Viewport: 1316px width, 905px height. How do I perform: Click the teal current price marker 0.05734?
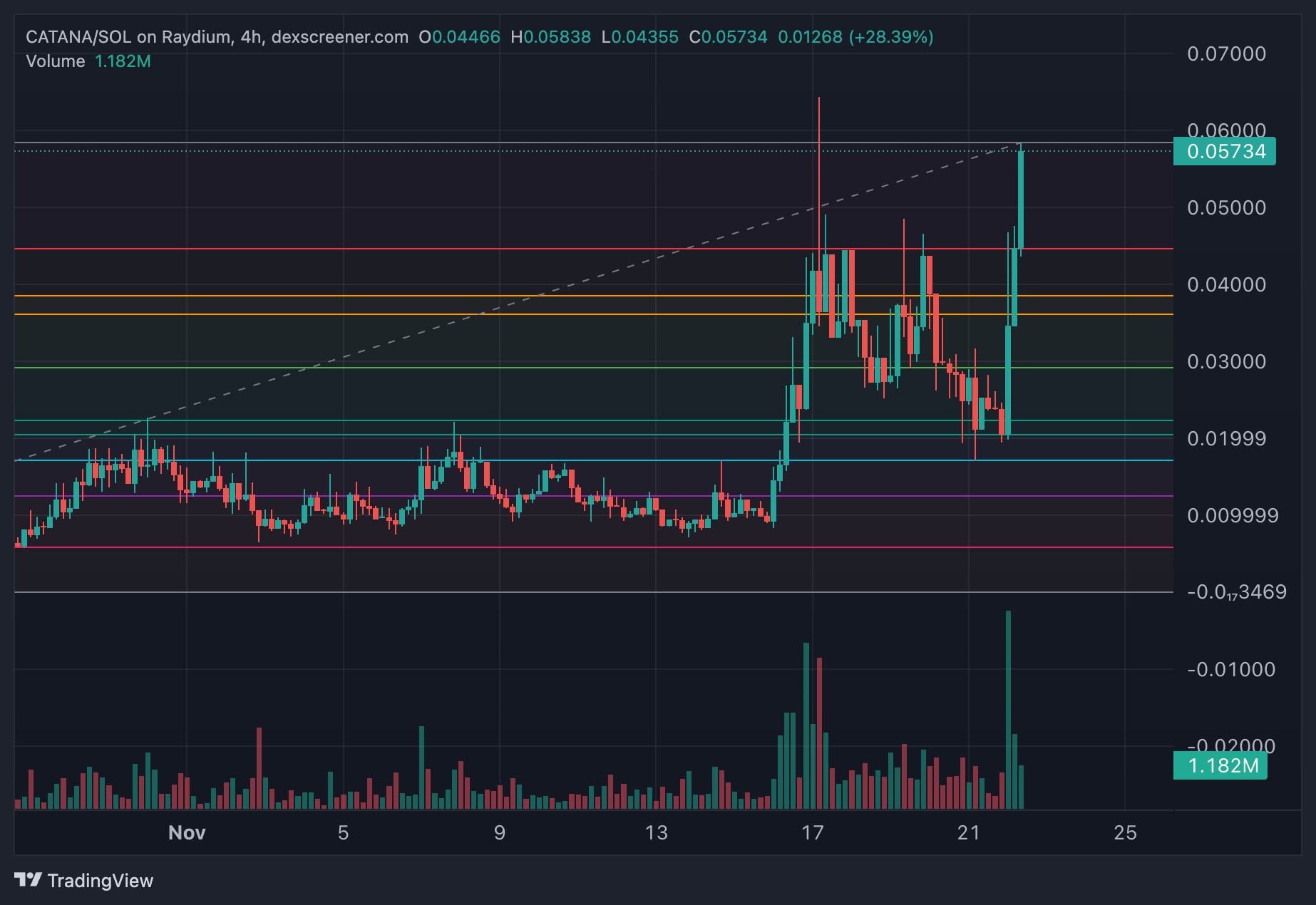coord(1223,151)
